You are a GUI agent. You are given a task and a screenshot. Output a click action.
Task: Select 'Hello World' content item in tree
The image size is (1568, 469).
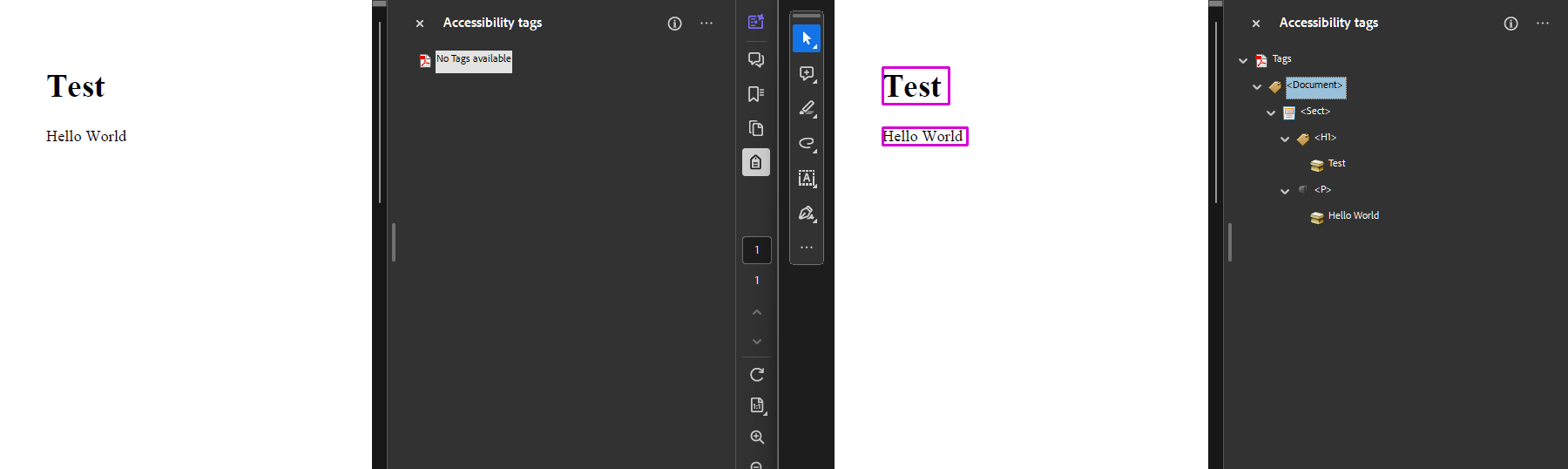tap(1353, 216)
